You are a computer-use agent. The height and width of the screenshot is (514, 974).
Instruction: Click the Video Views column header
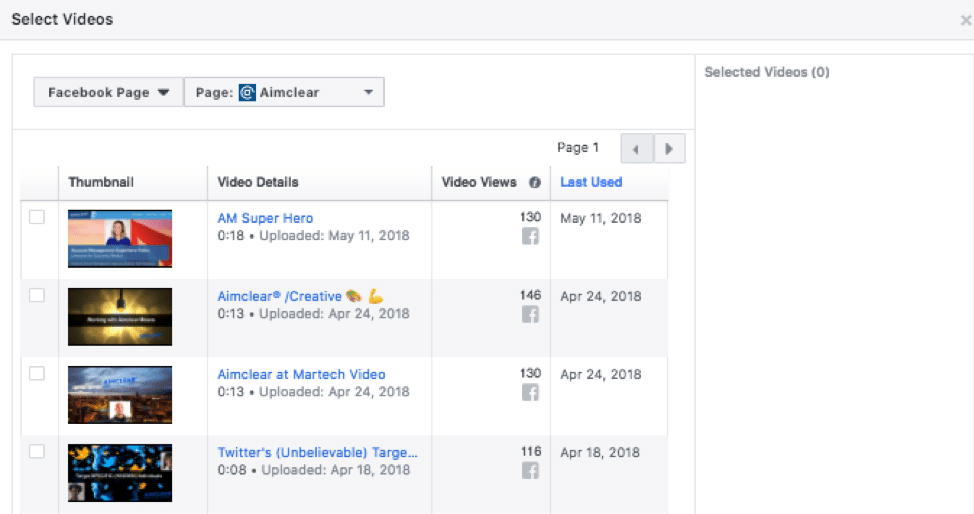tap(479, 182)
